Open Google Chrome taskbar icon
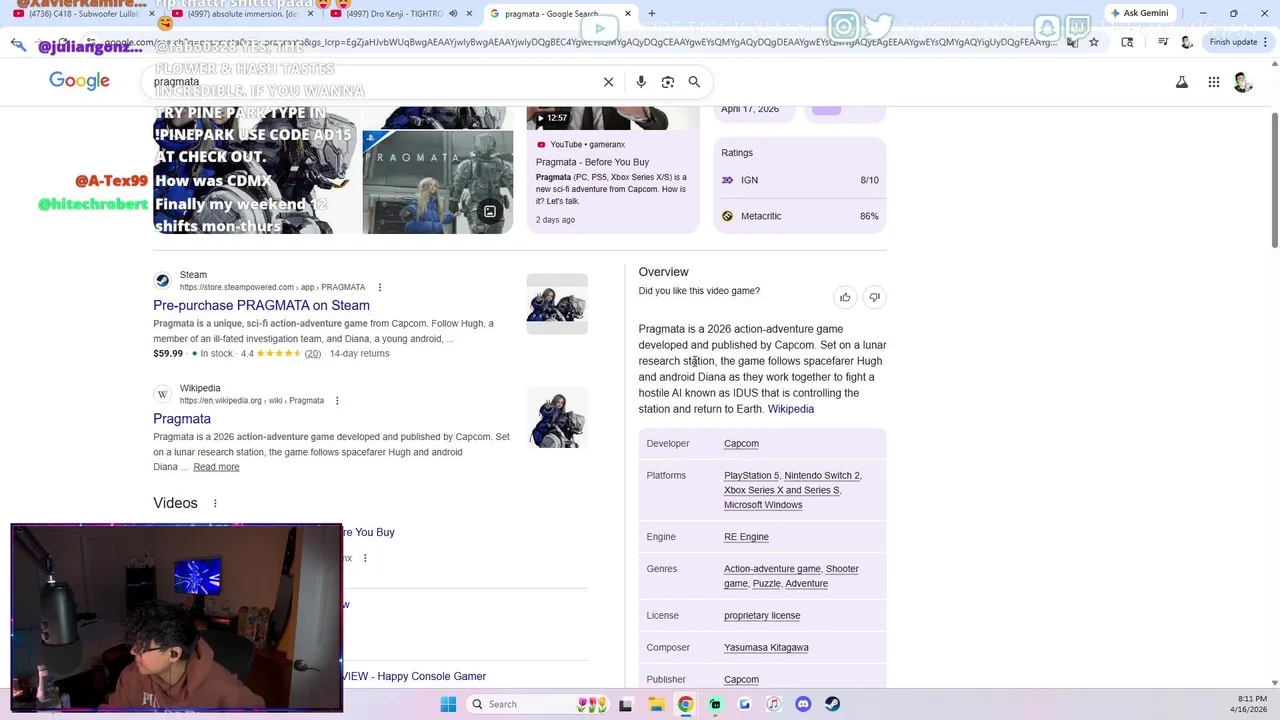 685,704
